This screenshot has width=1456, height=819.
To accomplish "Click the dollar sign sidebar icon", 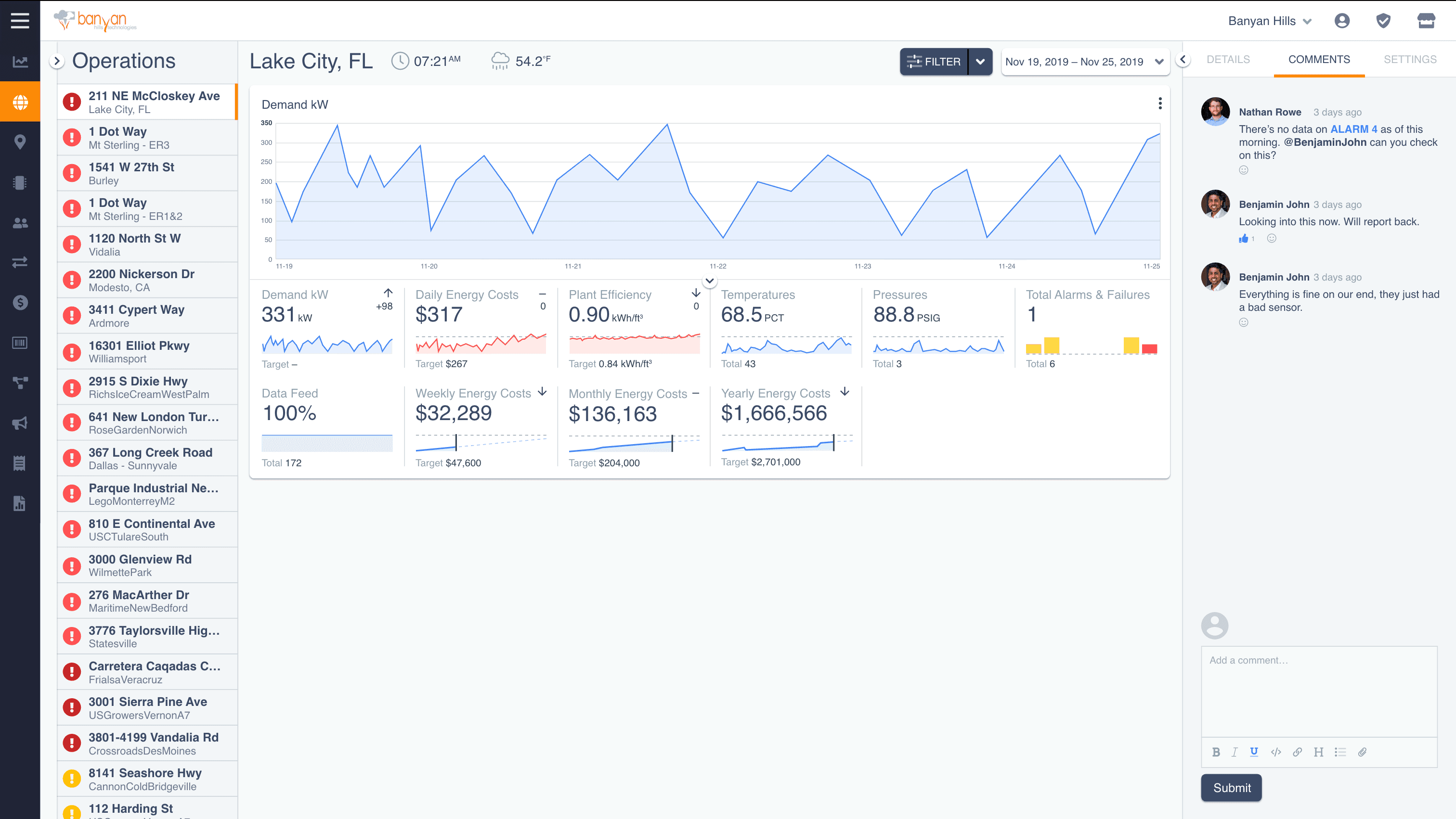I will [x=20, y=303].
